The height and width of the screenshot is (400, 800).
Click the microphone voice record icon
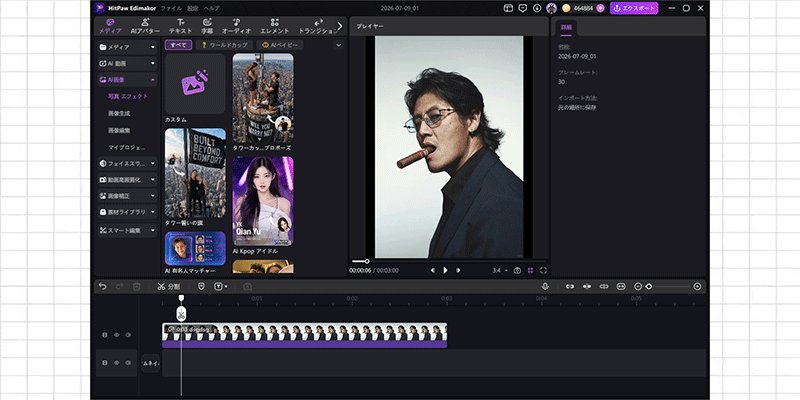[545, 286]
